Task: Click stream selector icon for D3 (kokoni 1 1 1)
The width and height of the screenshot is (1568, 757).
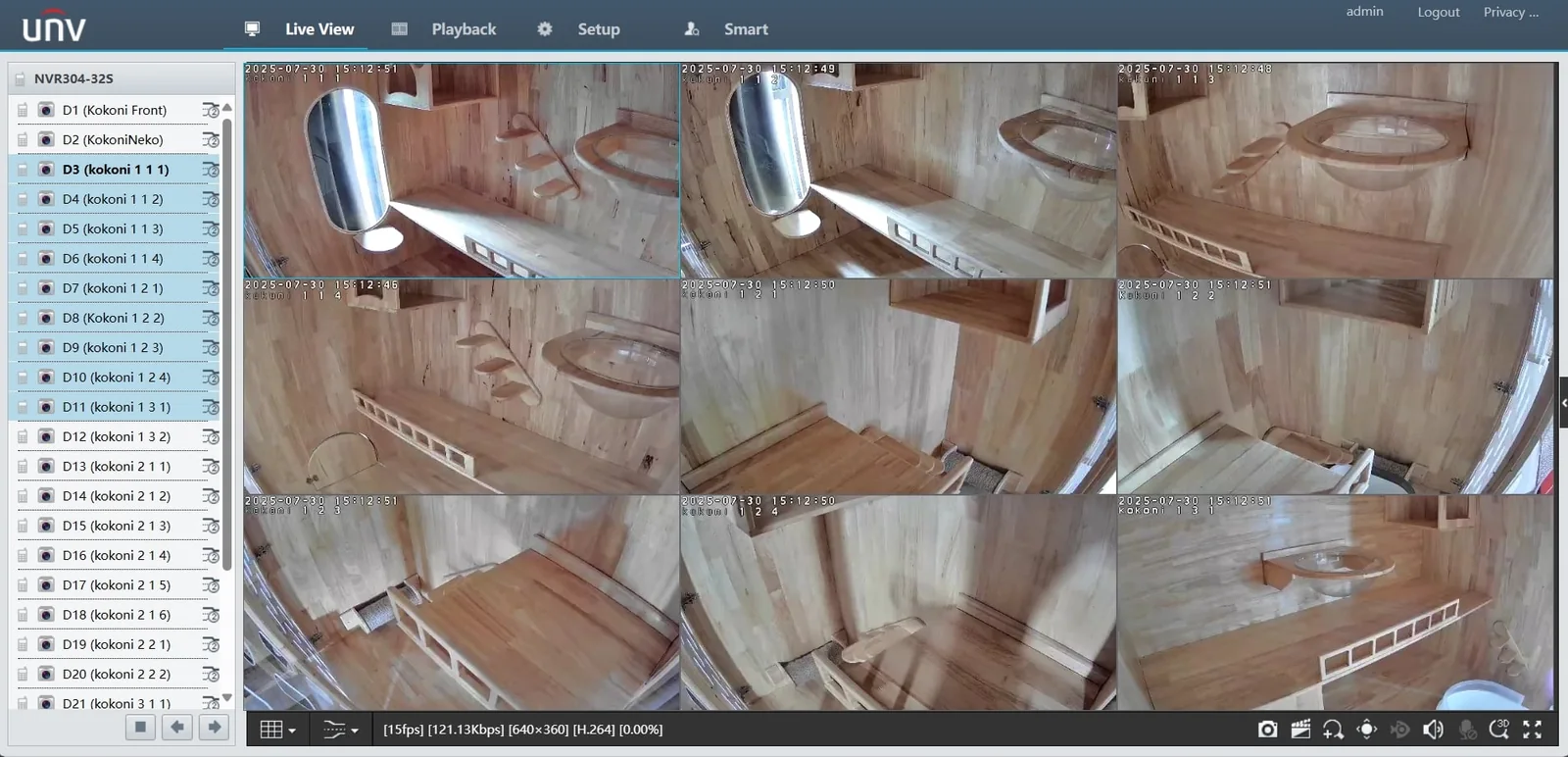Action: click(211, 169)
